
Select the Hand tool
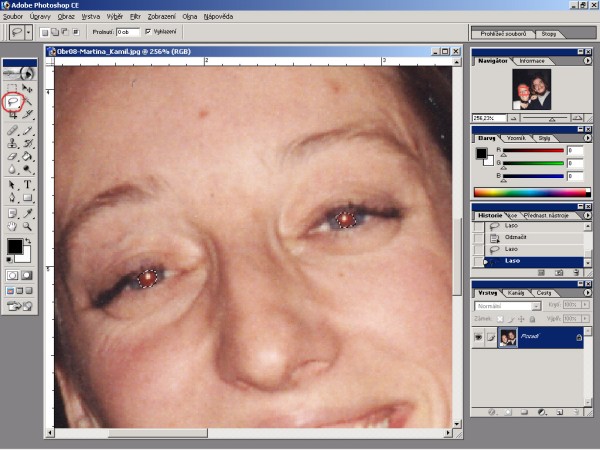(12, 227)
